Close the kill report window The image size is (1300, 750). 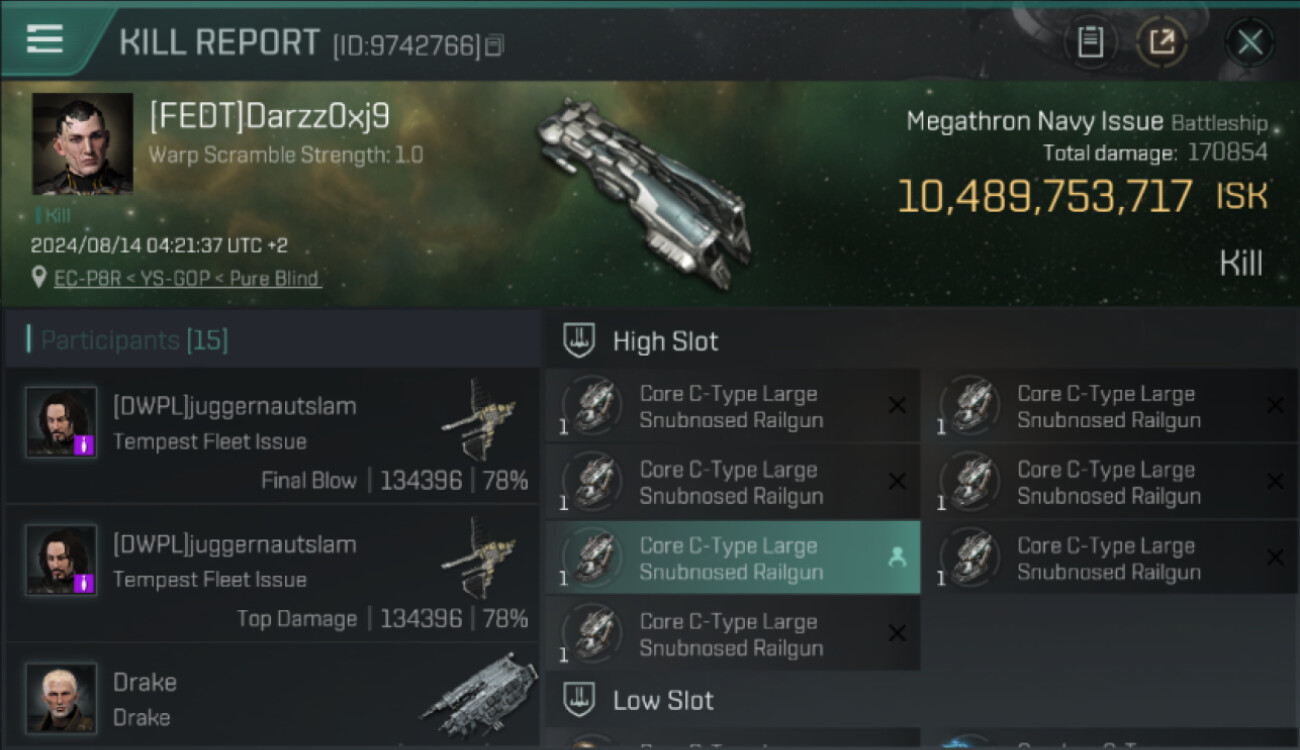1249,42
